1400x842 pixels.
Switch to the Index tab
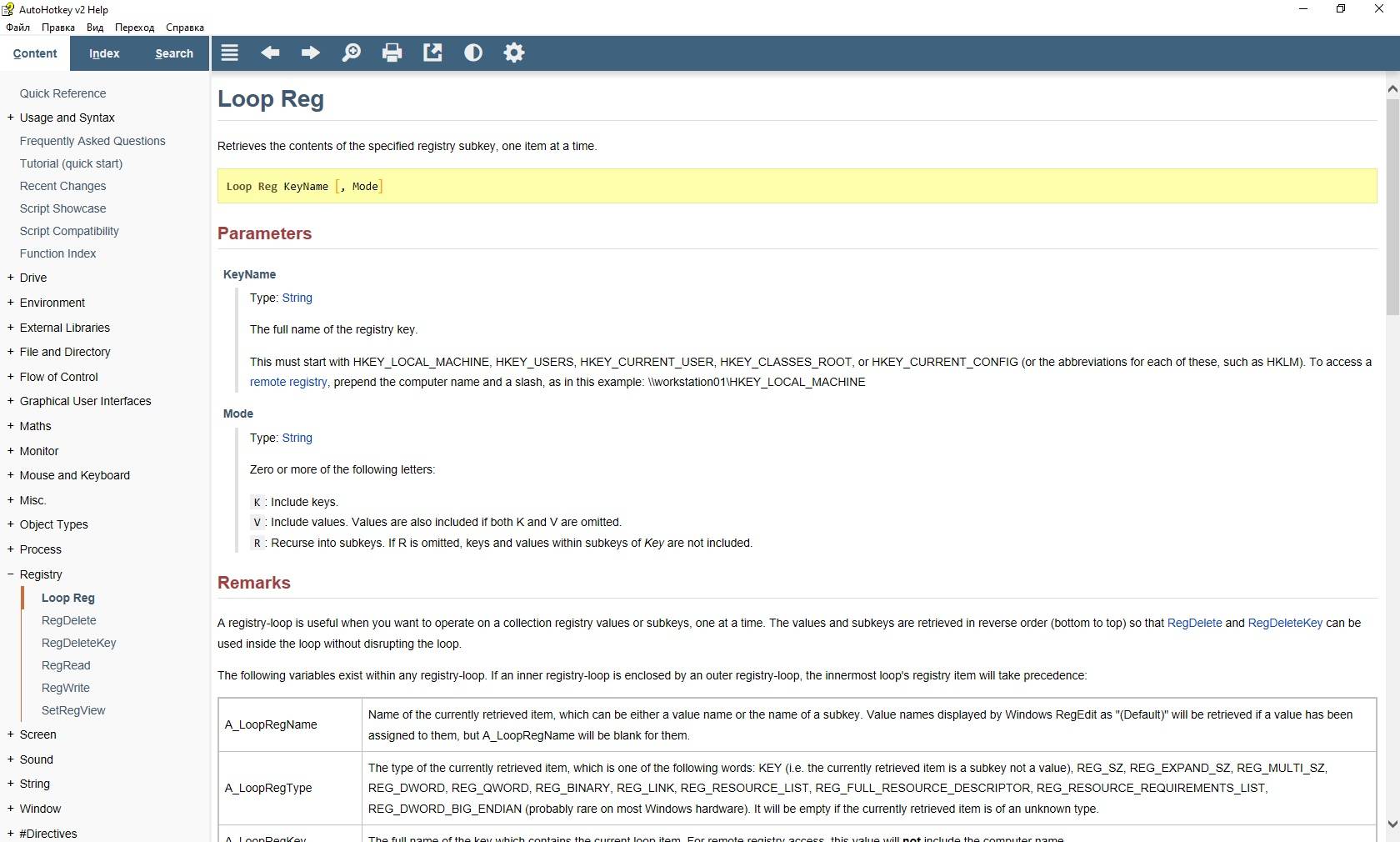104,53
